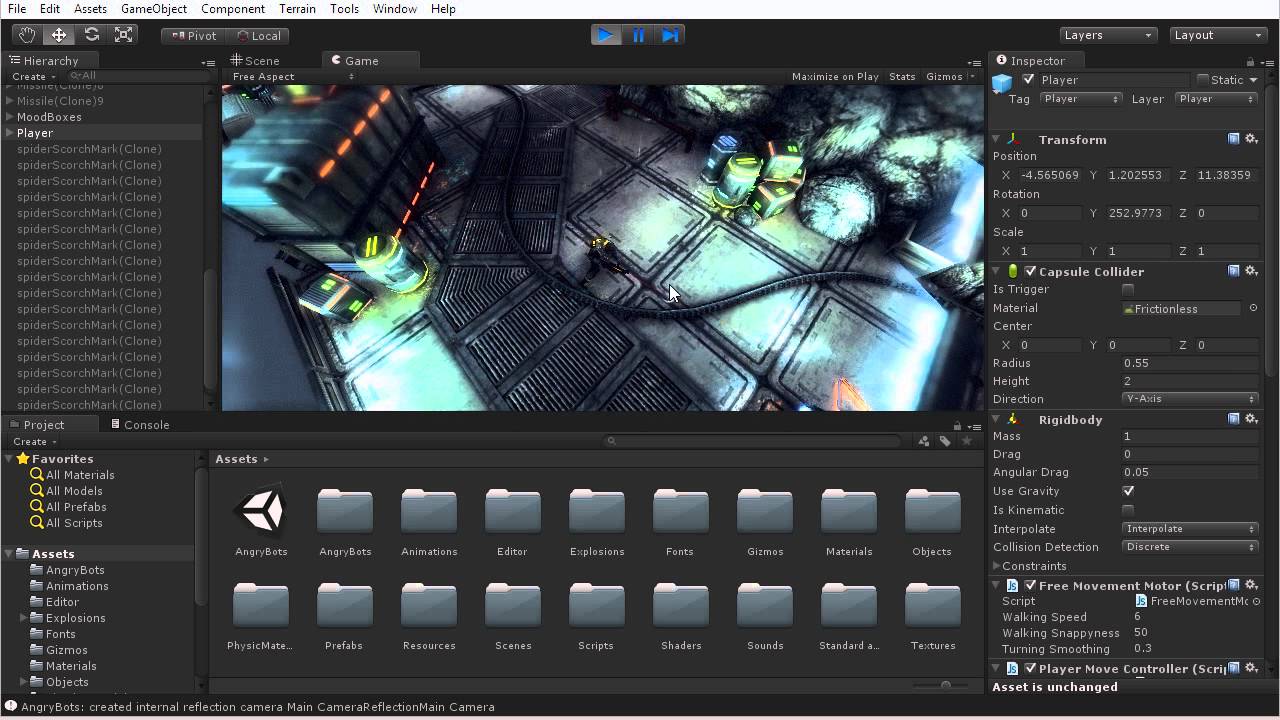Switch to the Scene tab

[255, 60]
